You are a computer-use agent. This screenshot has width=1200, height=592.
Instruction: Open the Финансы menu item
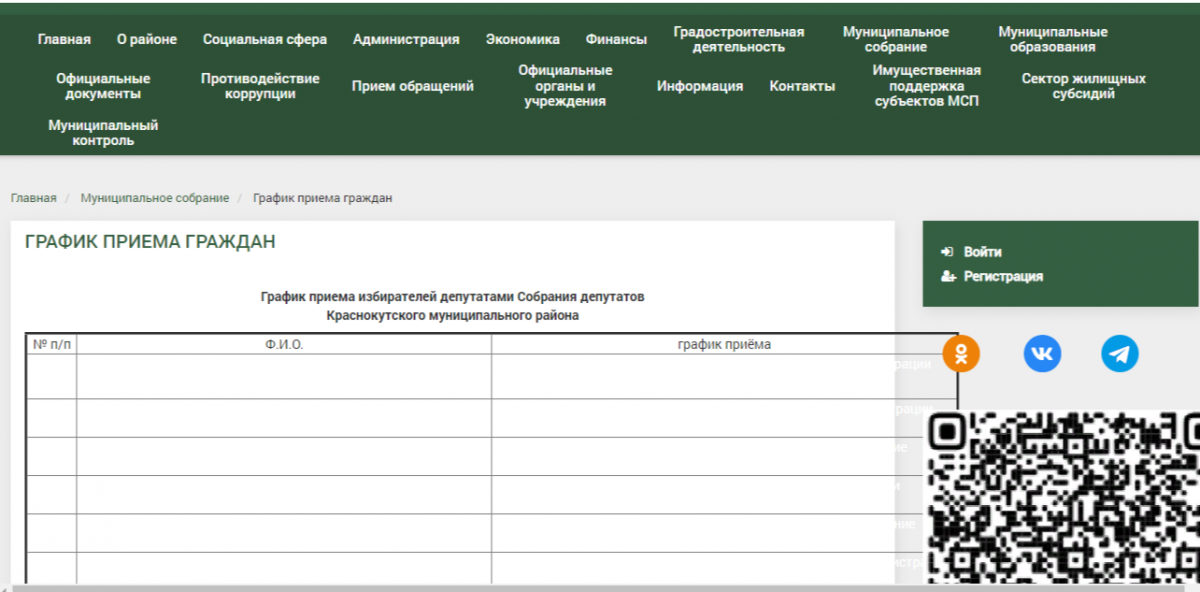point(616,40)
